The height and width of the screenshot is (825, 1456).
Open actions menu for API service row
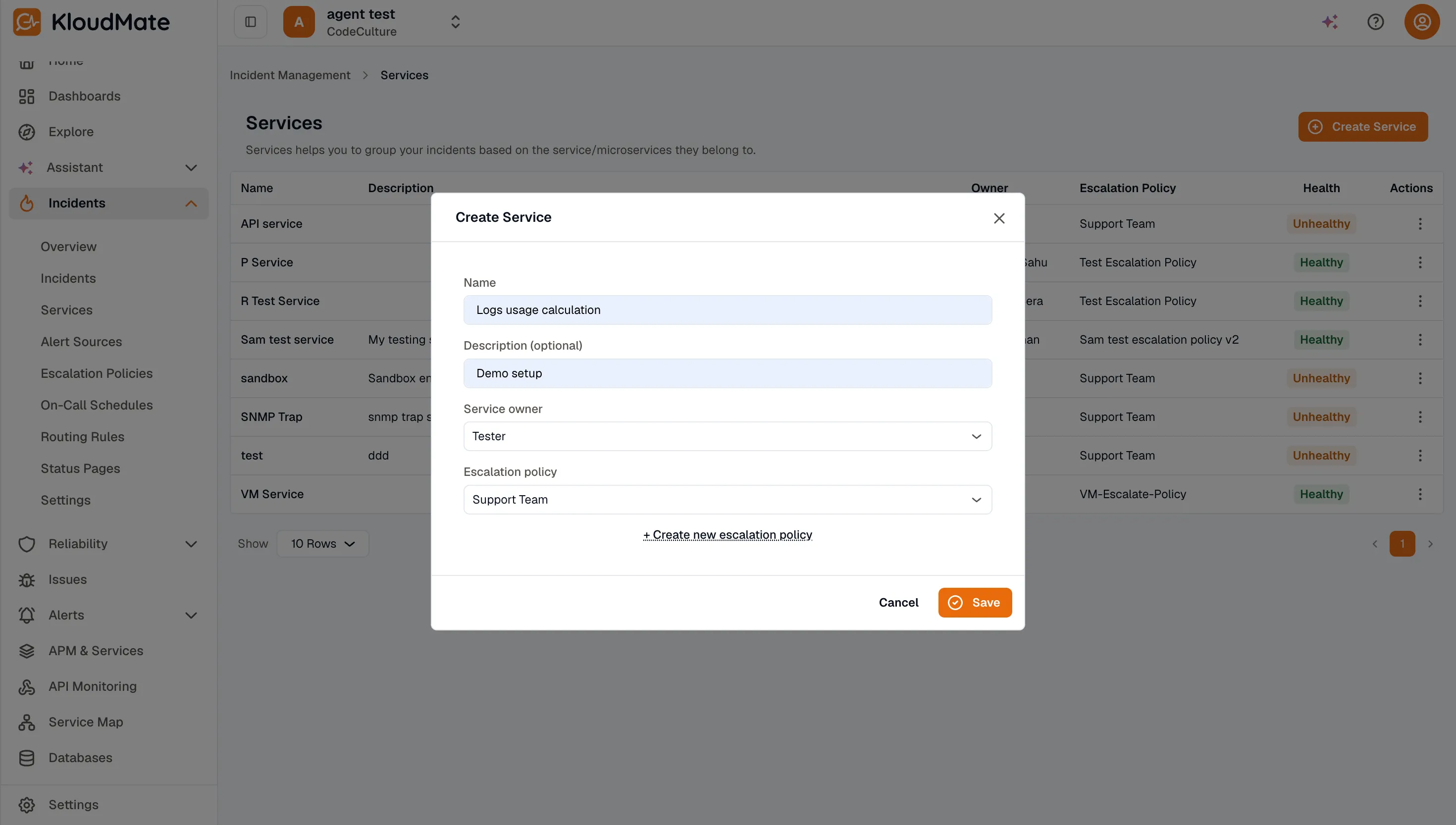coord(1420,224)
